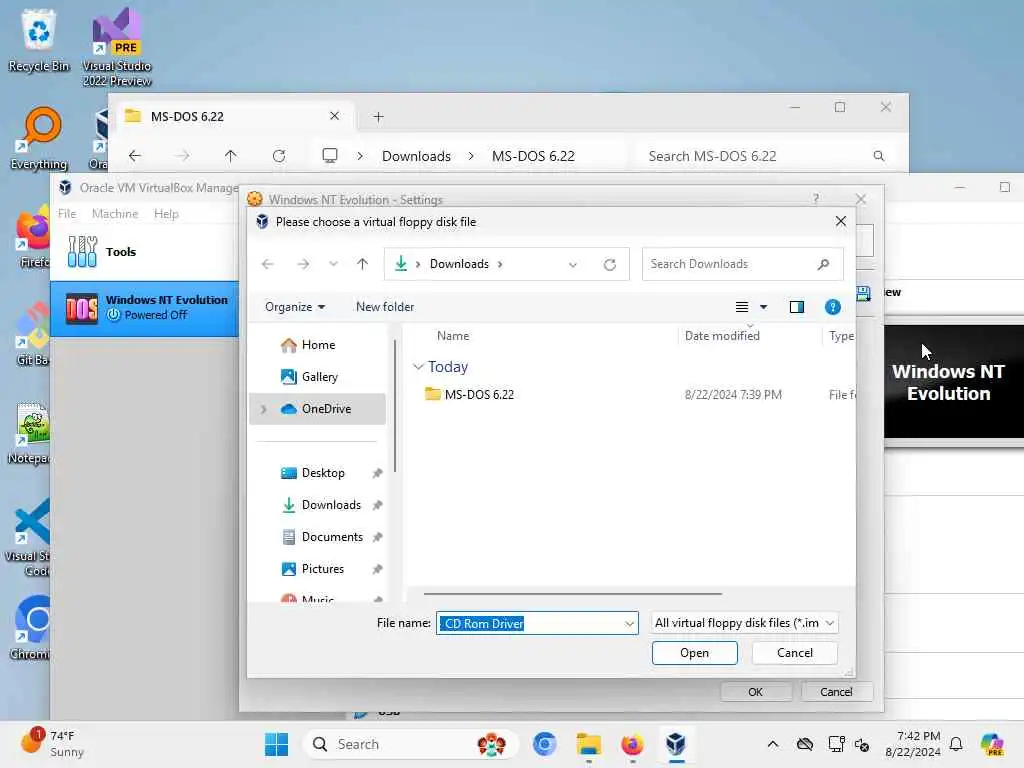Open recent locations chevron in file dialog
This screenshot has width=1024, height=768.
(x=334, y=264)
